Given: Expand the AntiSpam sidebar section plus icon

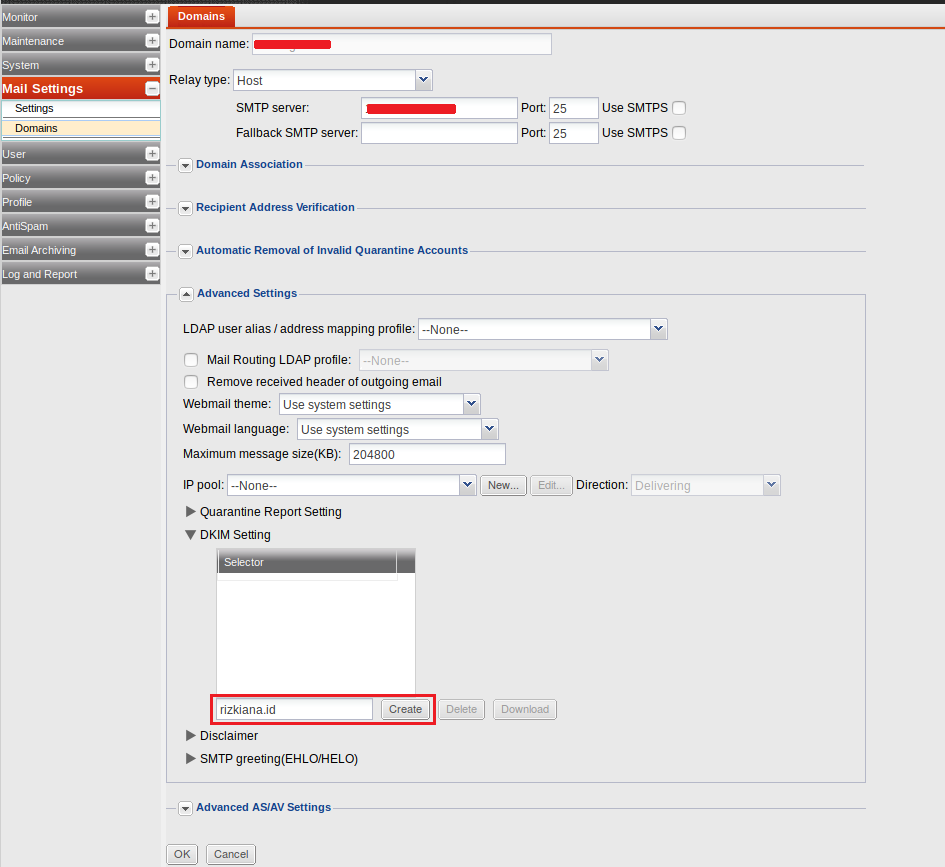Looking at the screenshot, I should coord(151,225).
